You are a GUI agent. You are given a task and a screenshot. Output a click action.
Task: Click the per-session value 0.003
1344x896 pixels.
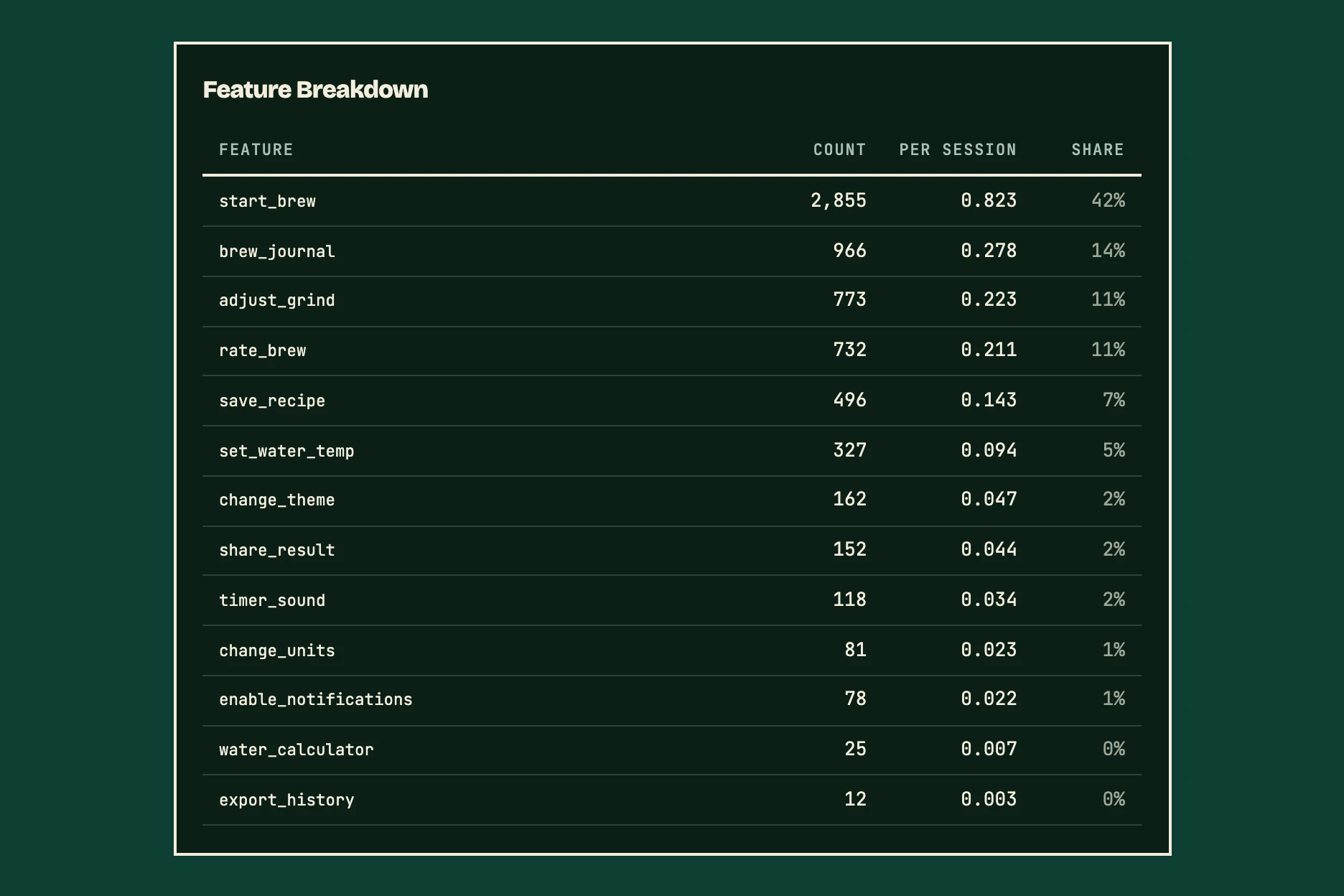989,799
